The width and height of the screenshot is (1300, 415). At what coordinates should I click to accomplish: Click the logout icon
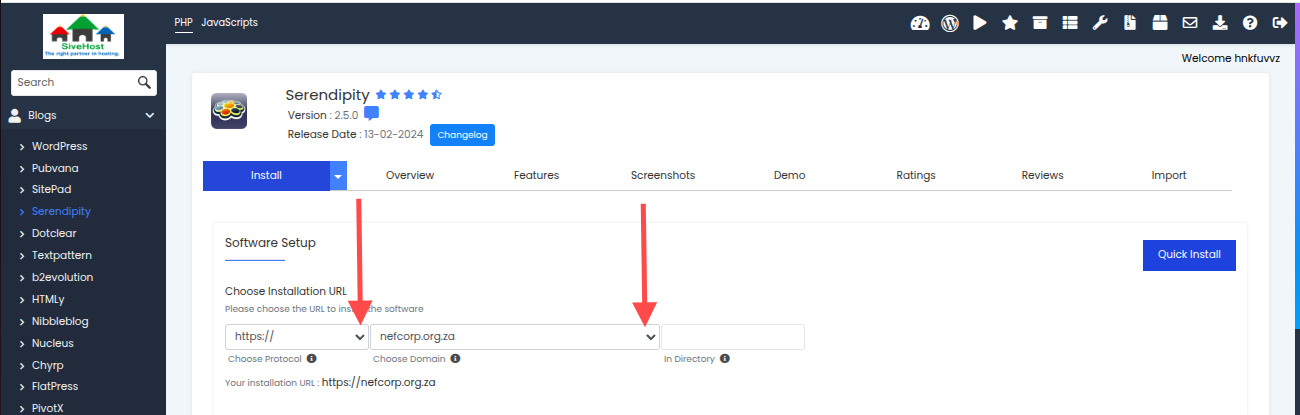[1279, 22]
